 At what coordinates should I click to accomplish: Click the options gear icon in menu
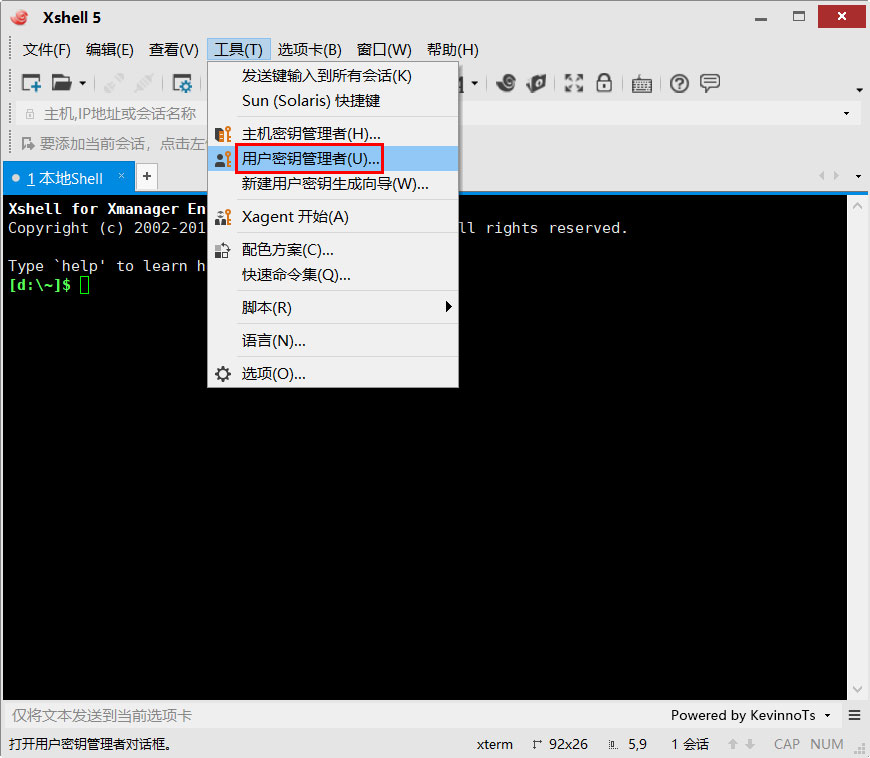(x=223, y=374)
